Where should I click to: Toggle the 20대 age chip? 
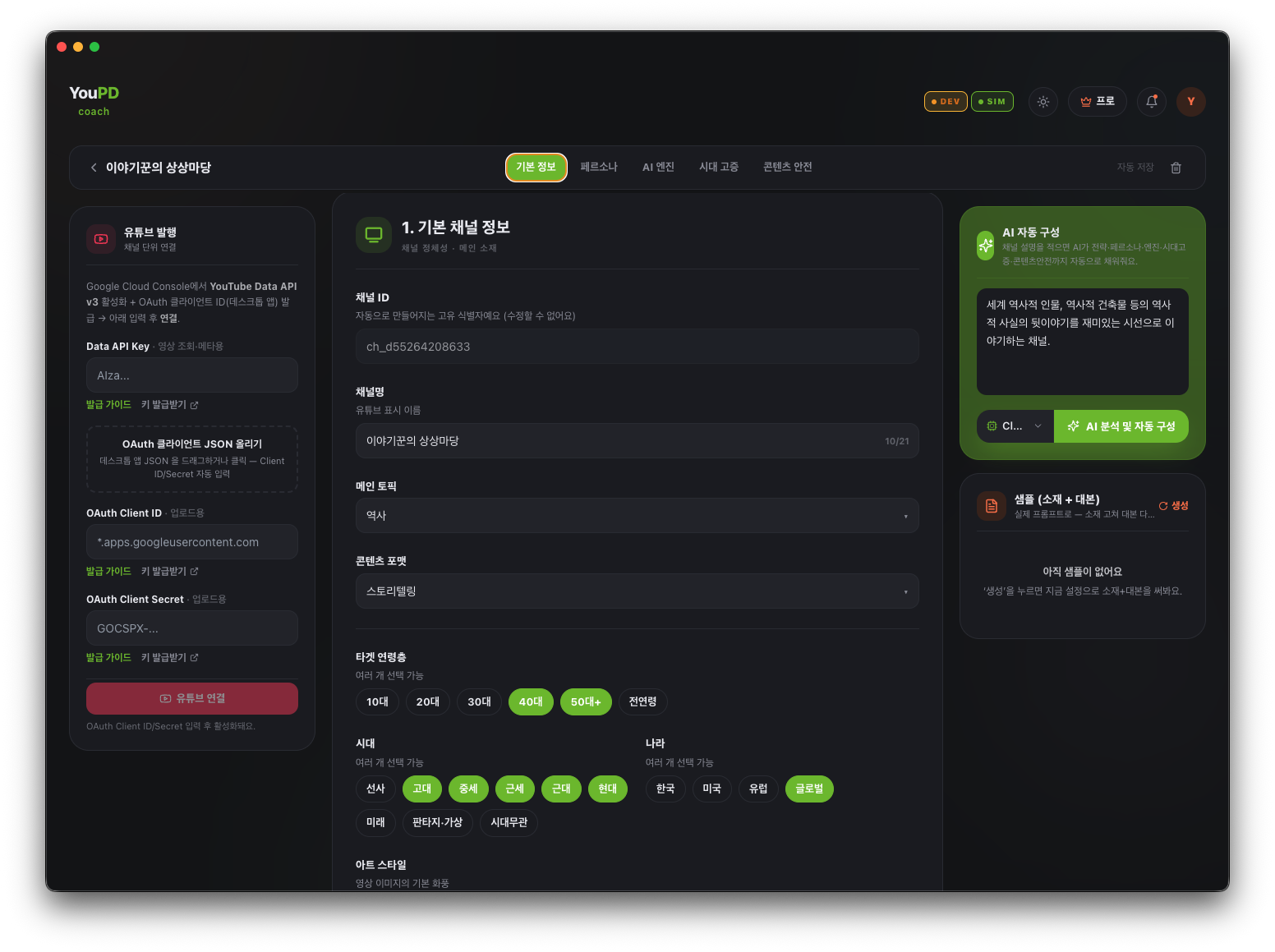point(428,702)
